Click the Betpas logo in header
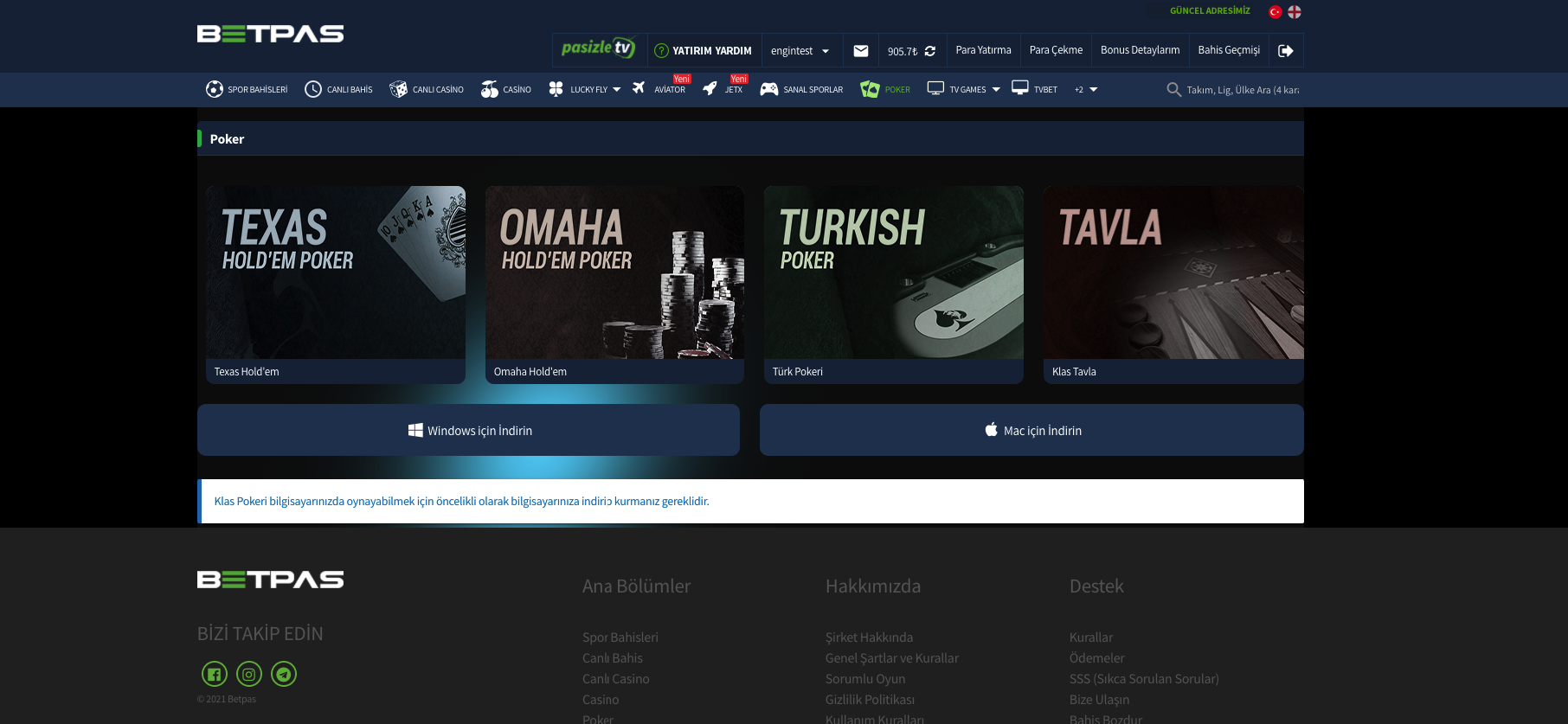 [x=270, y=34]
